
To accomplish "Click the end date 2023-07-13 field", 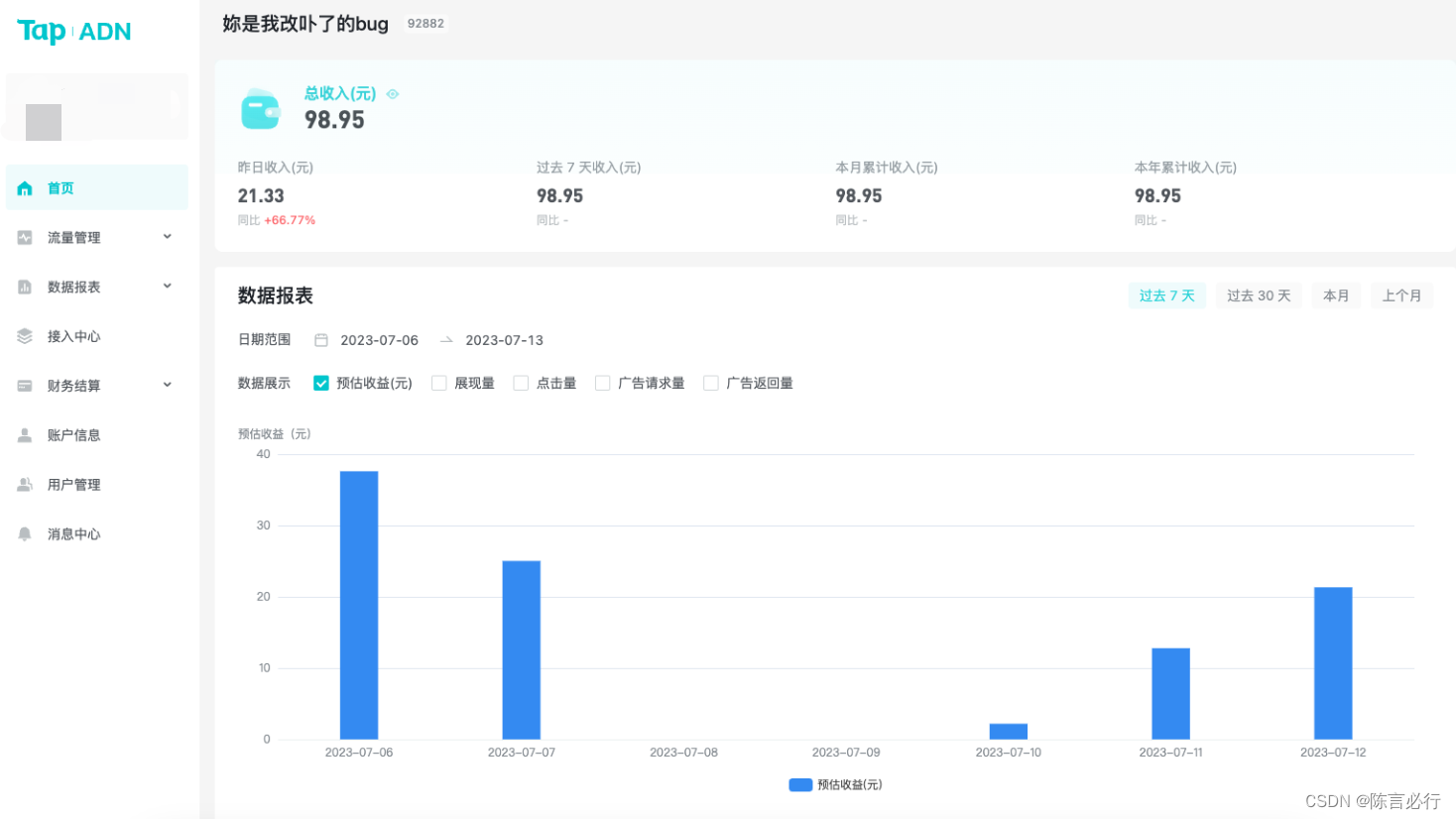I will pyautogui.click(x=505, y=340).
